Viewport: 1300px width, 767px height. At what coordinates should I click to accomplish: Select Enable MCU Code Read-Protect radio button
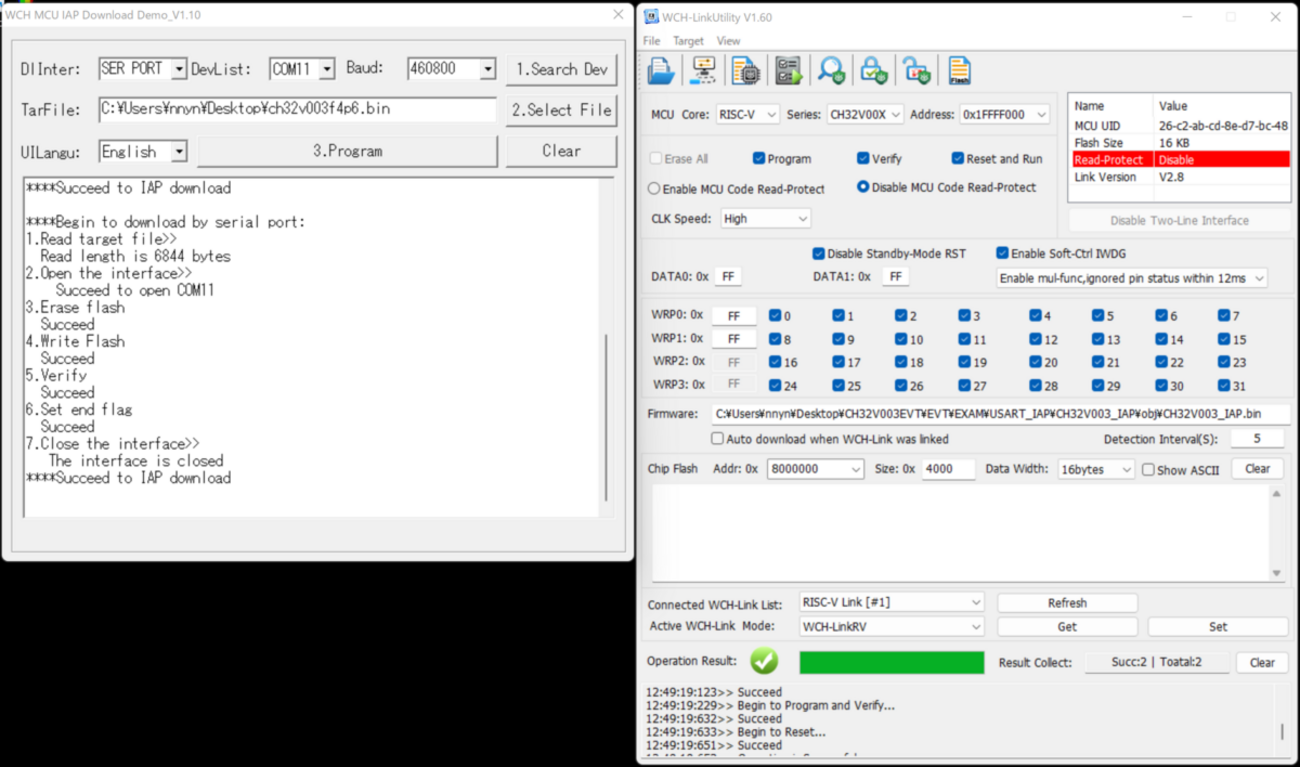654,188
